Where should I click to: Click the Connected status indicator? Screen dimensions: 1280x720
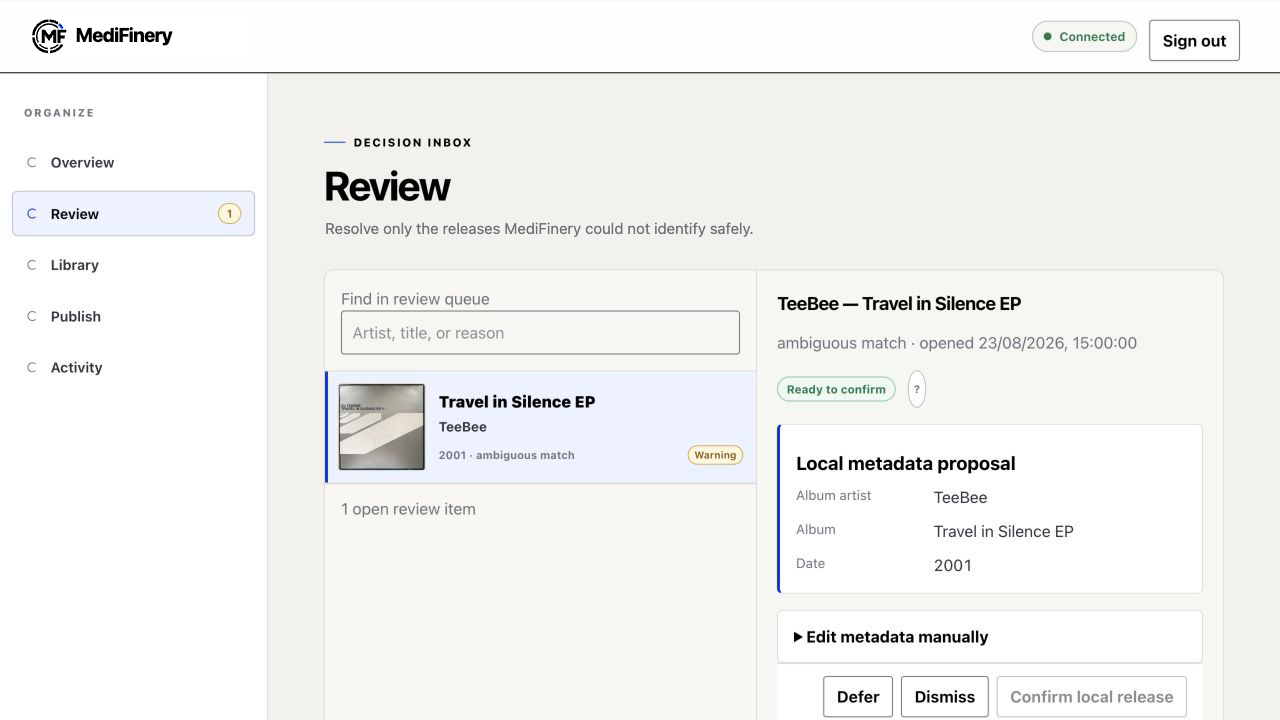pos(1084,37)
